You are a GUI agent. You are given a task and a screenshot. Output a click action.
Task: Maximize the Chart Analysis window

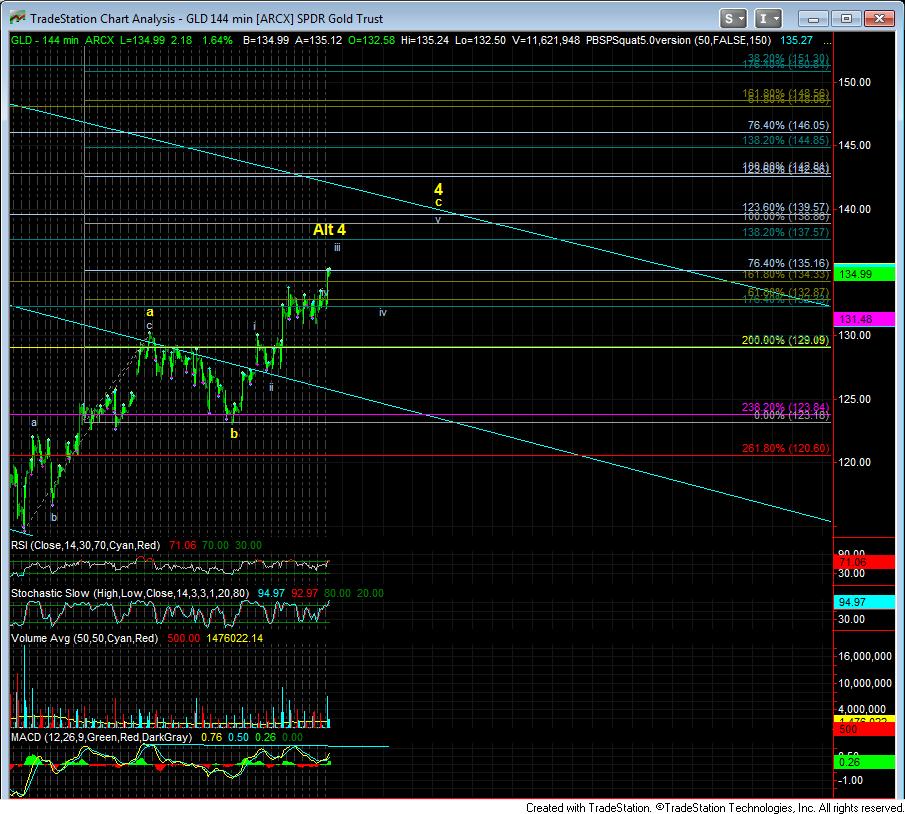coord(846,19)
